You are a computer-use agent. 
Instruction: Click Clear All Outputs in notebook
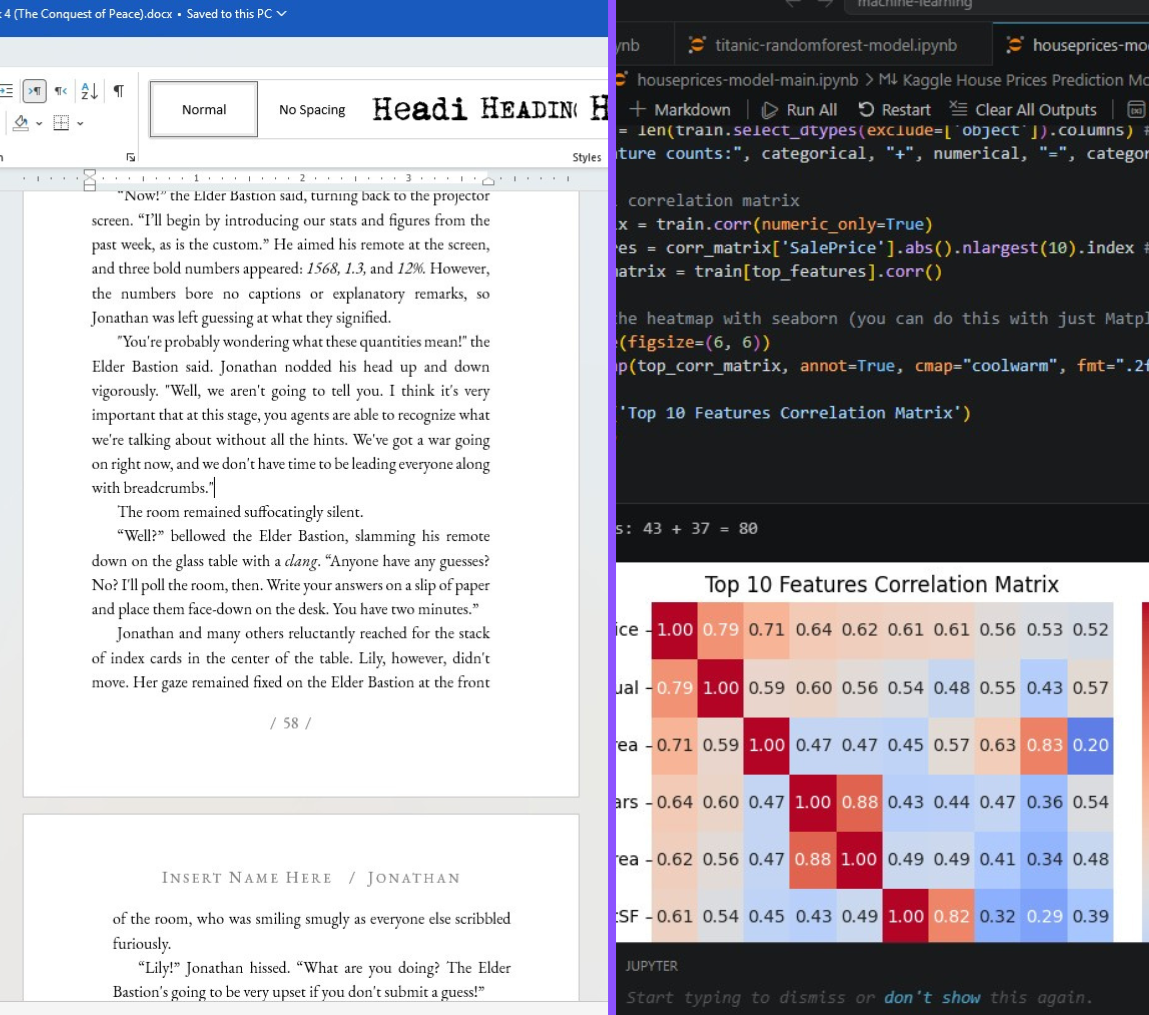[1023, 110]
